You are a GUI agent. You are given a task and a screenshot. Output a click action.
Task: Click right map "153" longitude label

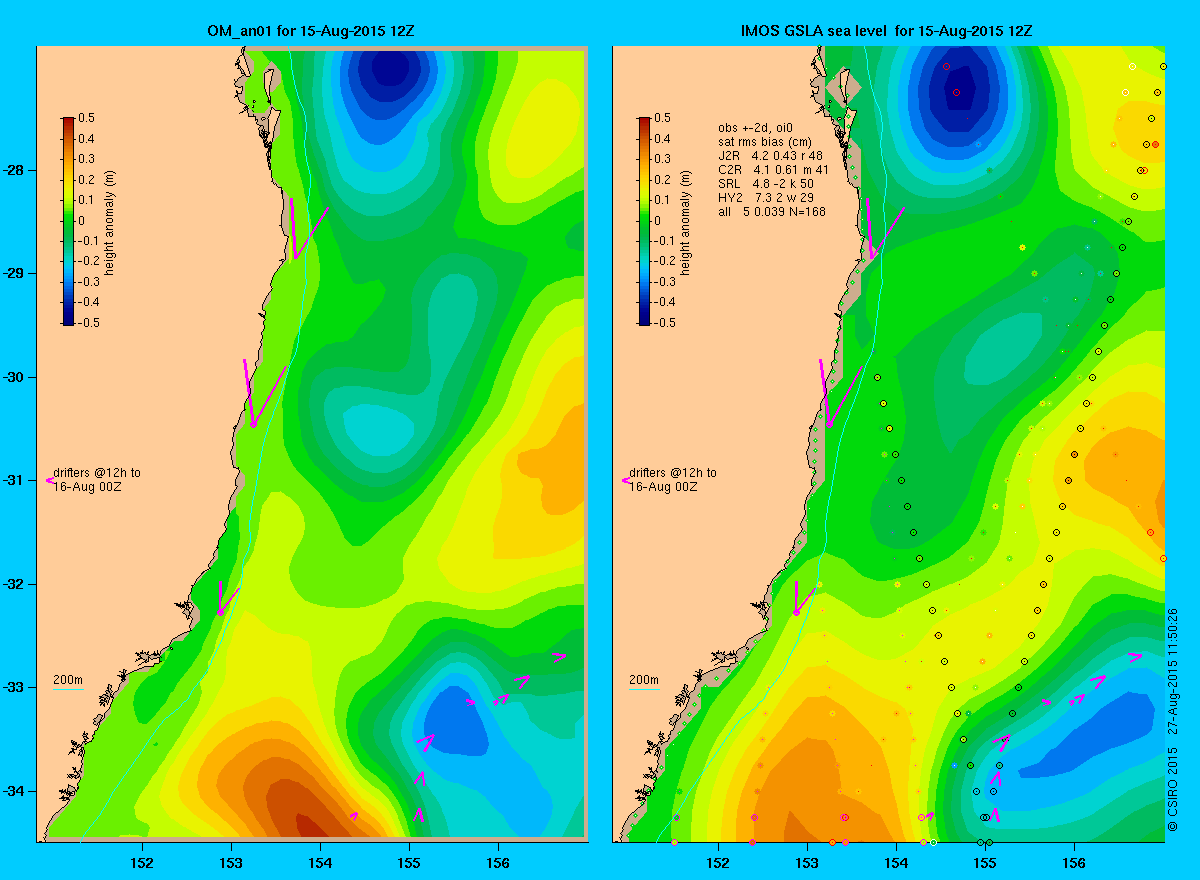point(807,861)
